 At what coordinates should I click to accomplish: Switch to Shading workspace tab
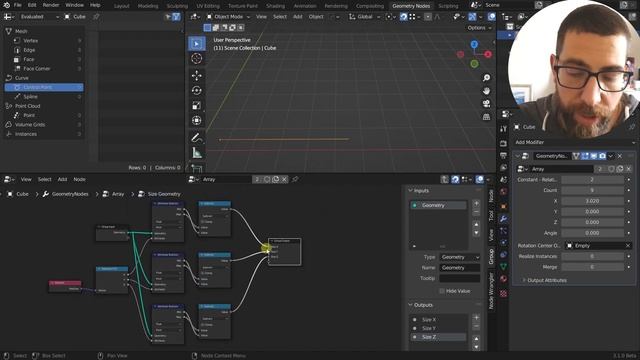click(x=276, y=6)
